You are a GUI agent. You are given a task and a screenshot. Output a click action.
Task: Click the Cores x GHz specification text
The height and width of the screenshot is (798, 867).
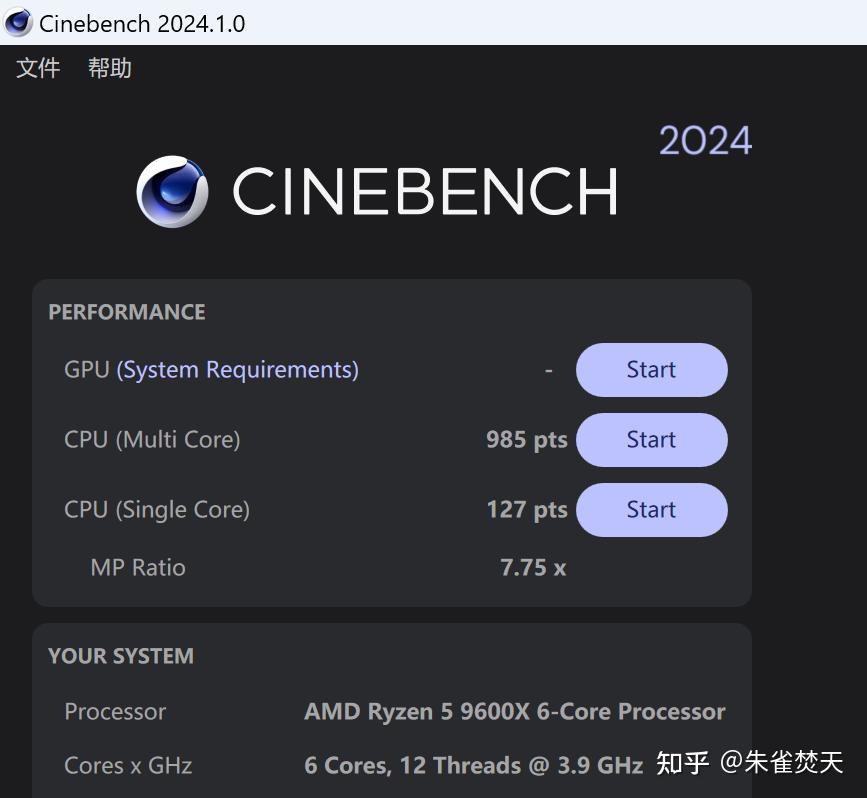click(128, 765)
